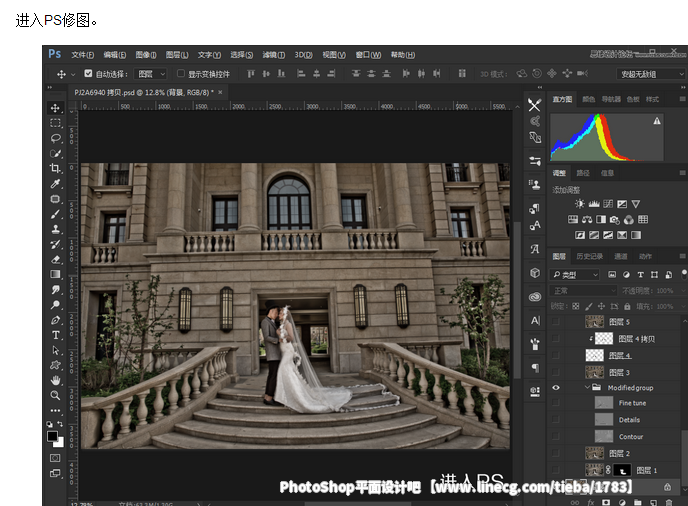
Task: Select the Brush tool
Action: (55, 214)
